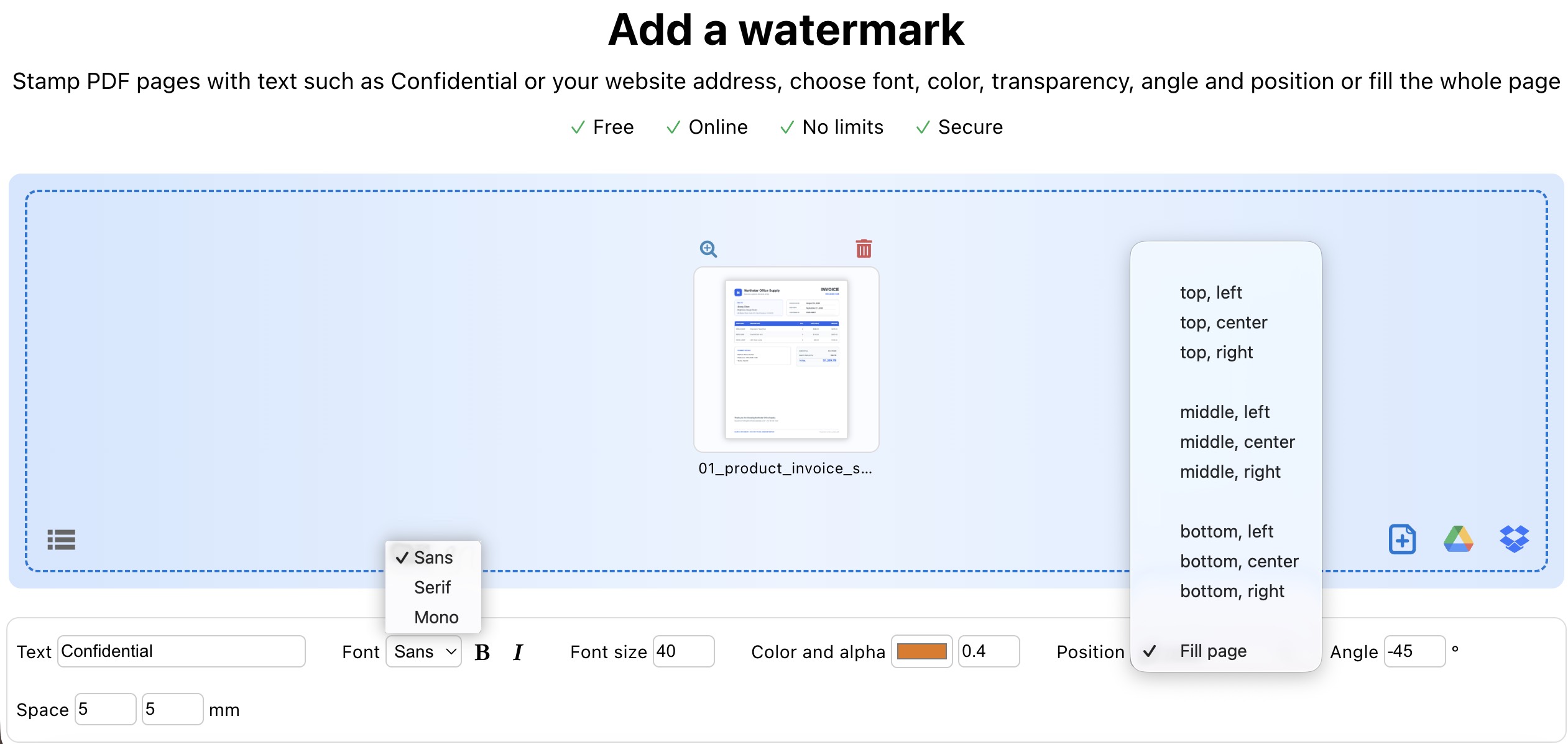The width and height of the screenshot is (1568, 744).
Task: Delete the uploaded PDF with trash icon
Action: 864,248
